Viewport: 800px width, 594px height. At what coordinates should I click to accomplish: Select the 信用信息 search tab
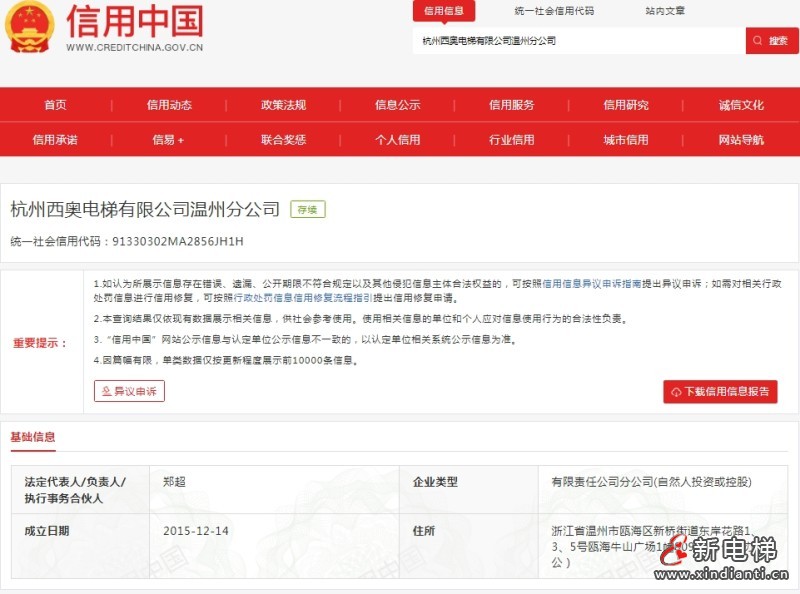click(444, 12)
